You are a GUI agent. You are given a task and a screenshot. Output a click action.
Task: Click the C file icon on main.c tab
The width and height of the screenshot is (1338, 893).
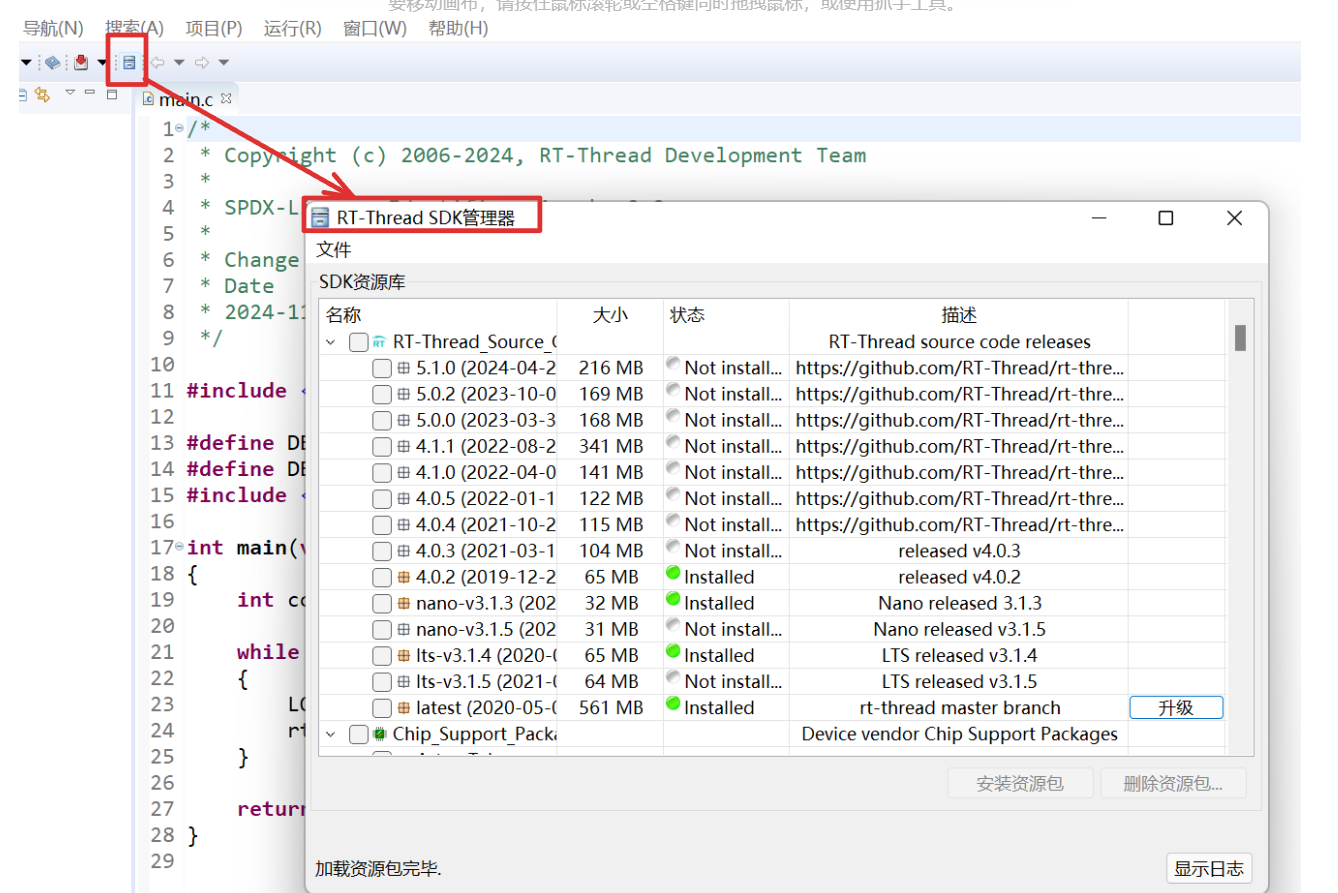[x=149, y=99]
